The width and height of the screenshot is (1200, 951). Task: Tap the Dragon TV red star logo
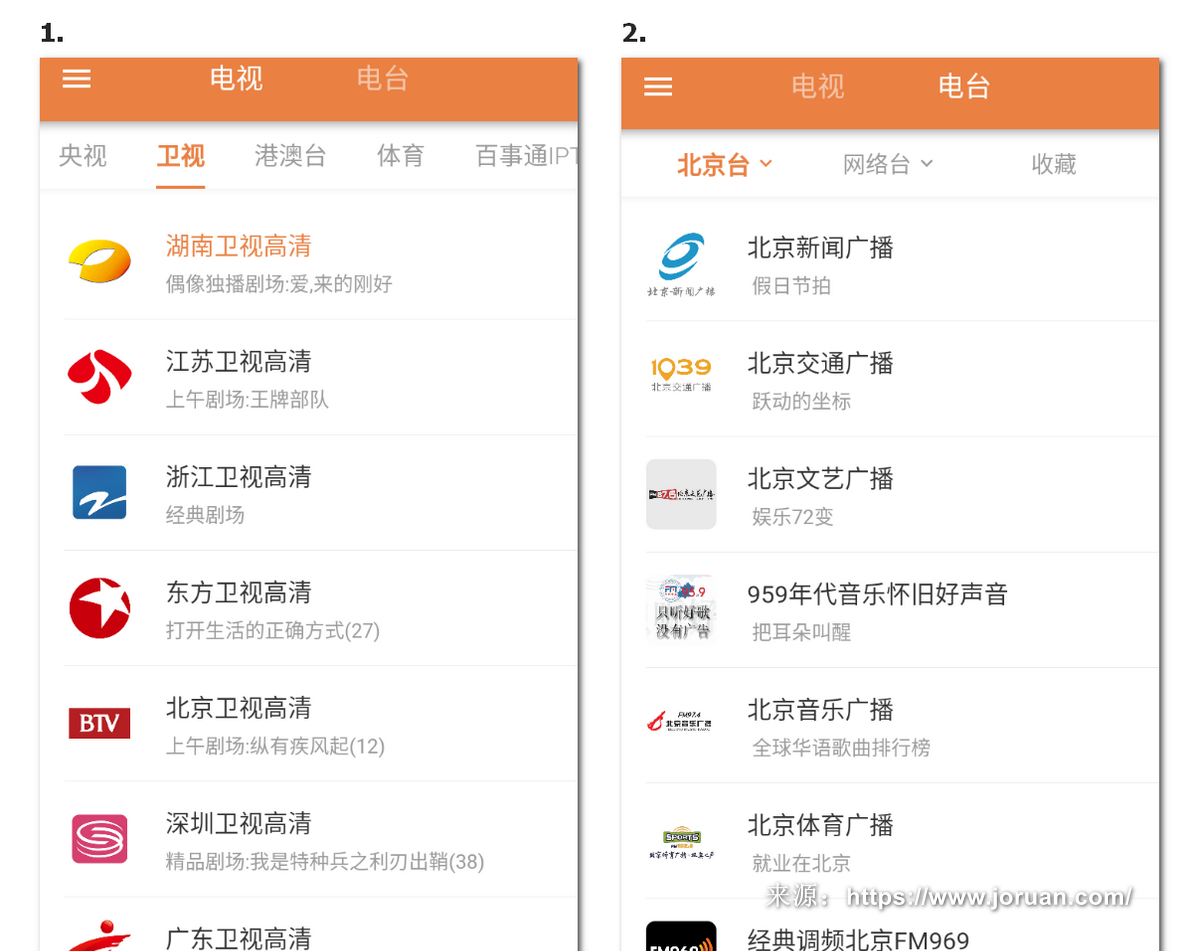coord(99,608)
